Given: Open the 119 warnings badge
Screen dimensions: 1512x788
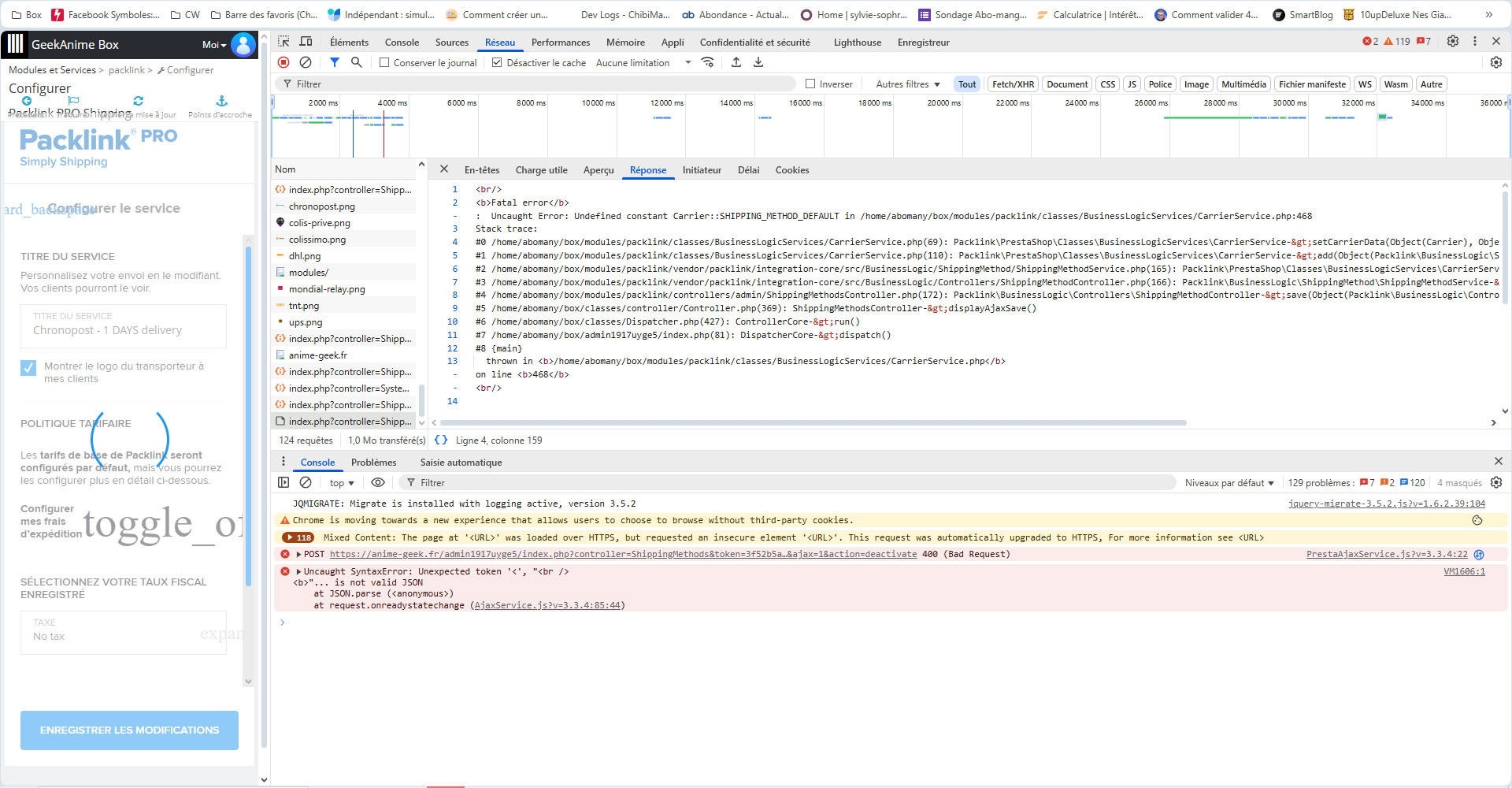Looking at the screenshot, I should (x=1397, y=41).
